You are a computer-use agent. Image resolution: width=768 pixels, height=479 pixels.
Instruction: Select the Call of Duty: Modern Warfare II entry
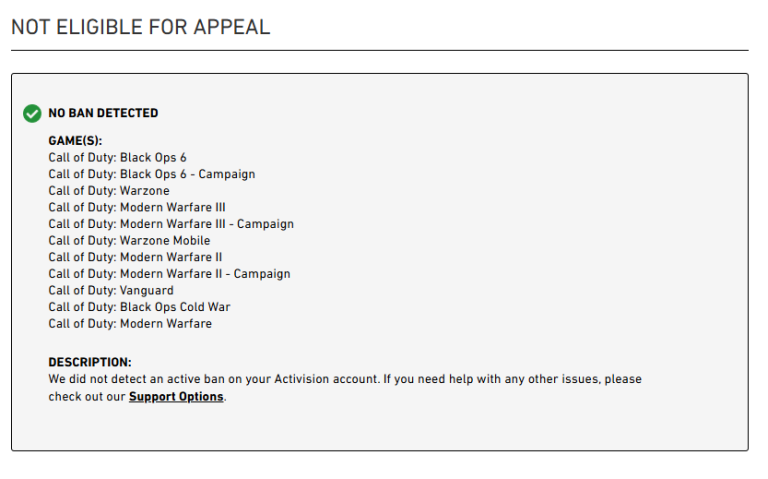tap(135, 257)
